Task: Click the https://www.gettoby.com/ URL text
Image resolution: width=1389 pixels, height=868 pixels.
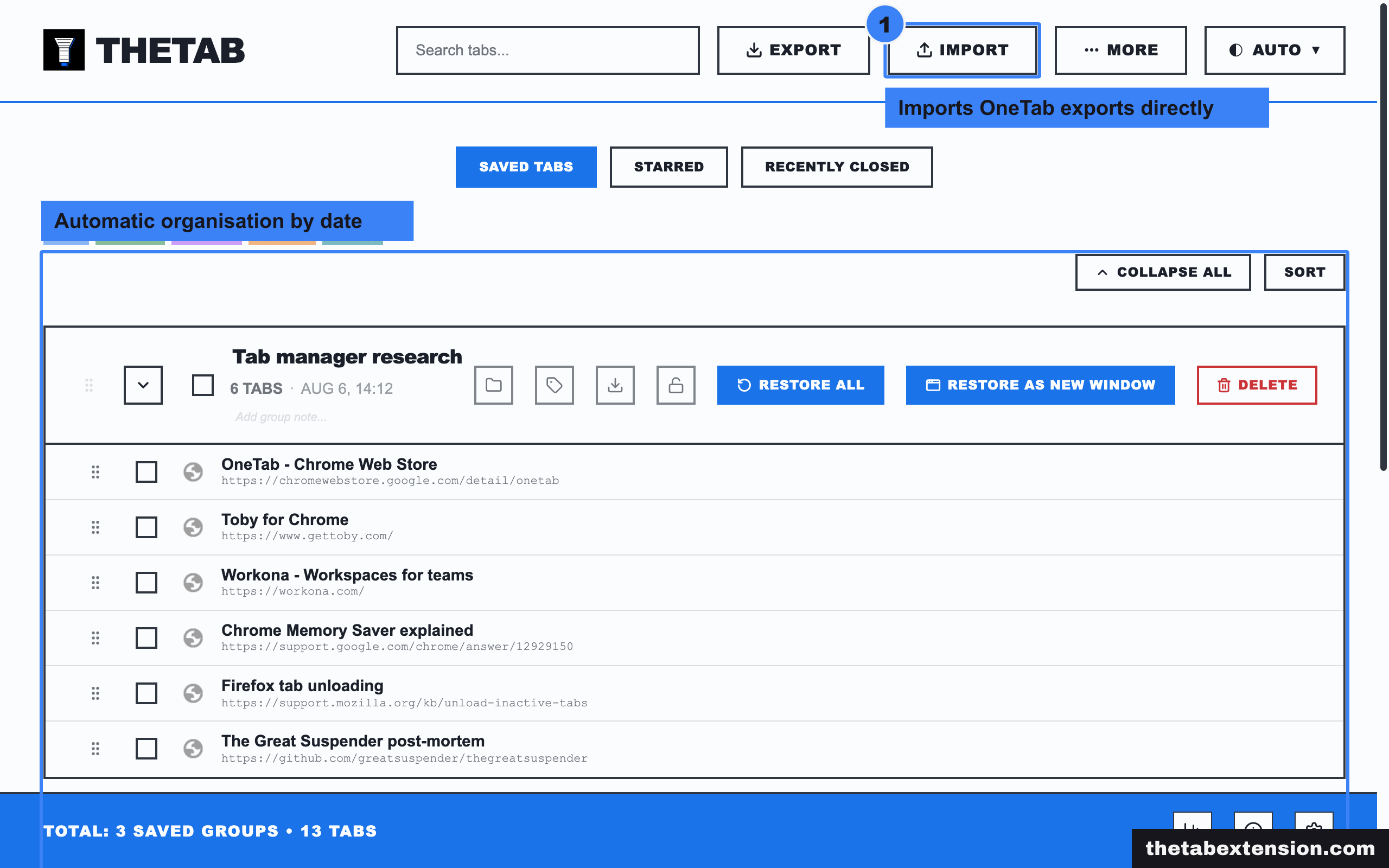Action: tap(307, 535)
